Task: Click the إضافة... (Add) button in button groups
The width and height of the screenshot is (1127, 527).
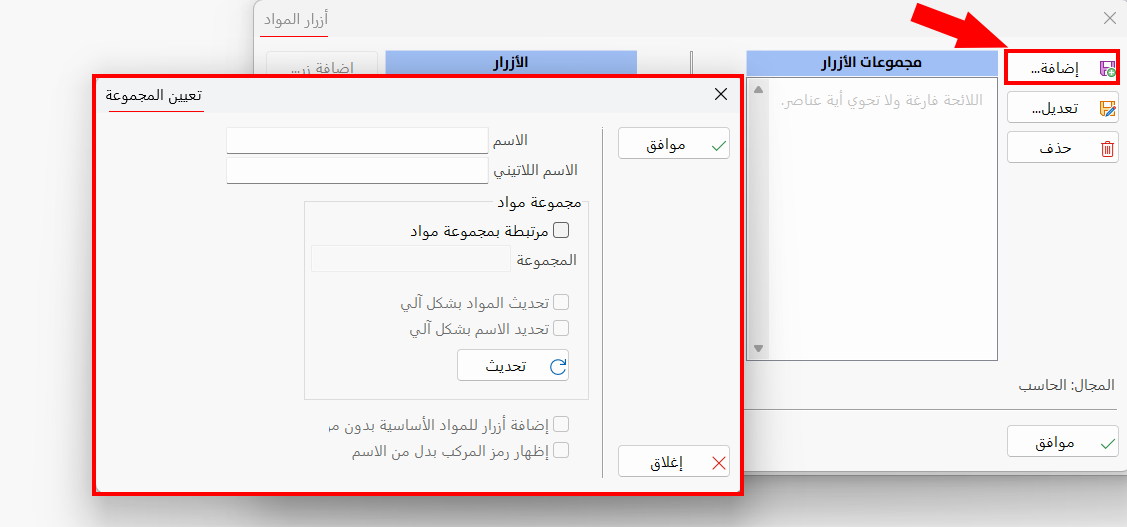Action: (1062, 68)
